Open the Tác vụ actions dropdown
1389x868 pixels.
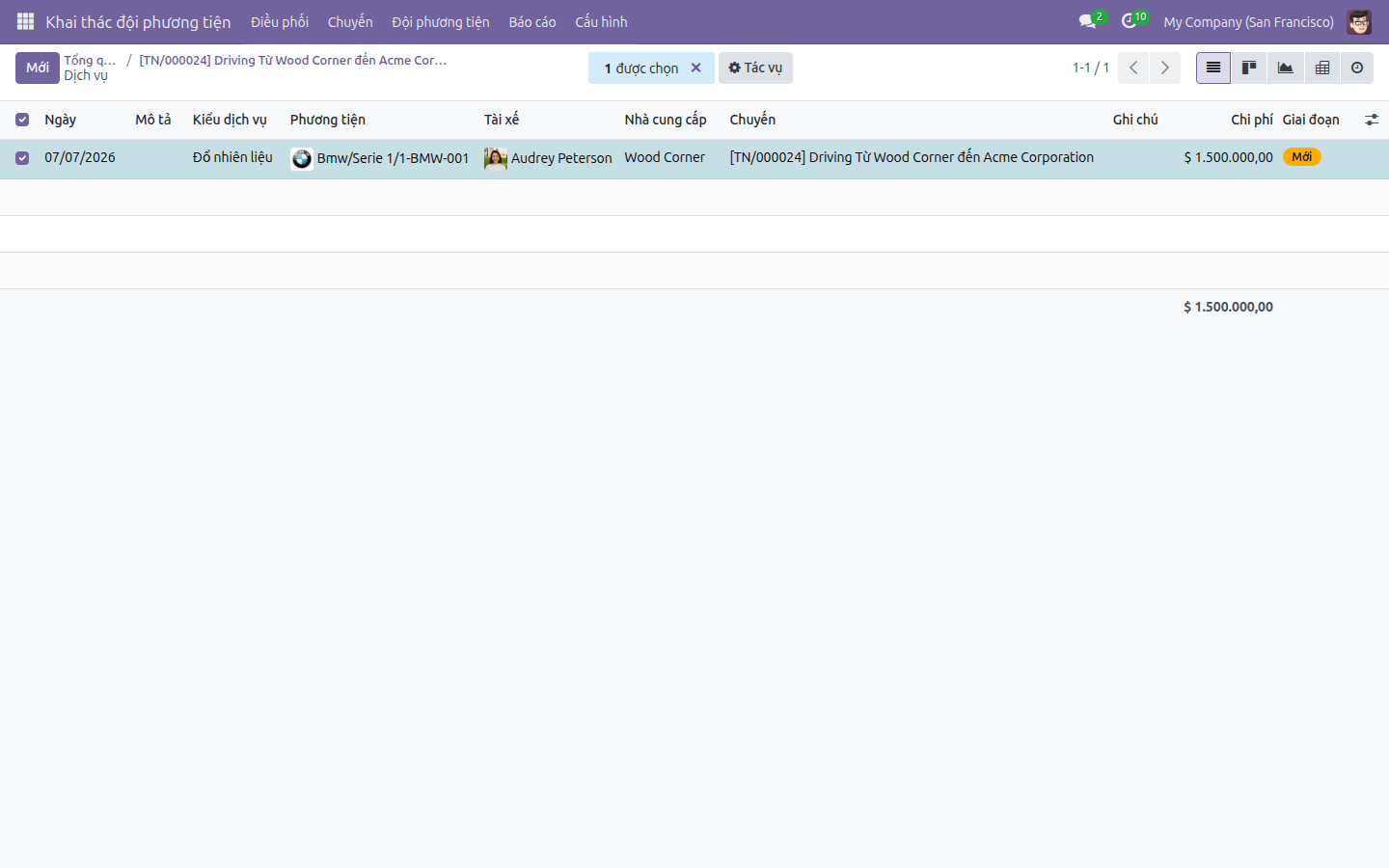coord(755,68)
